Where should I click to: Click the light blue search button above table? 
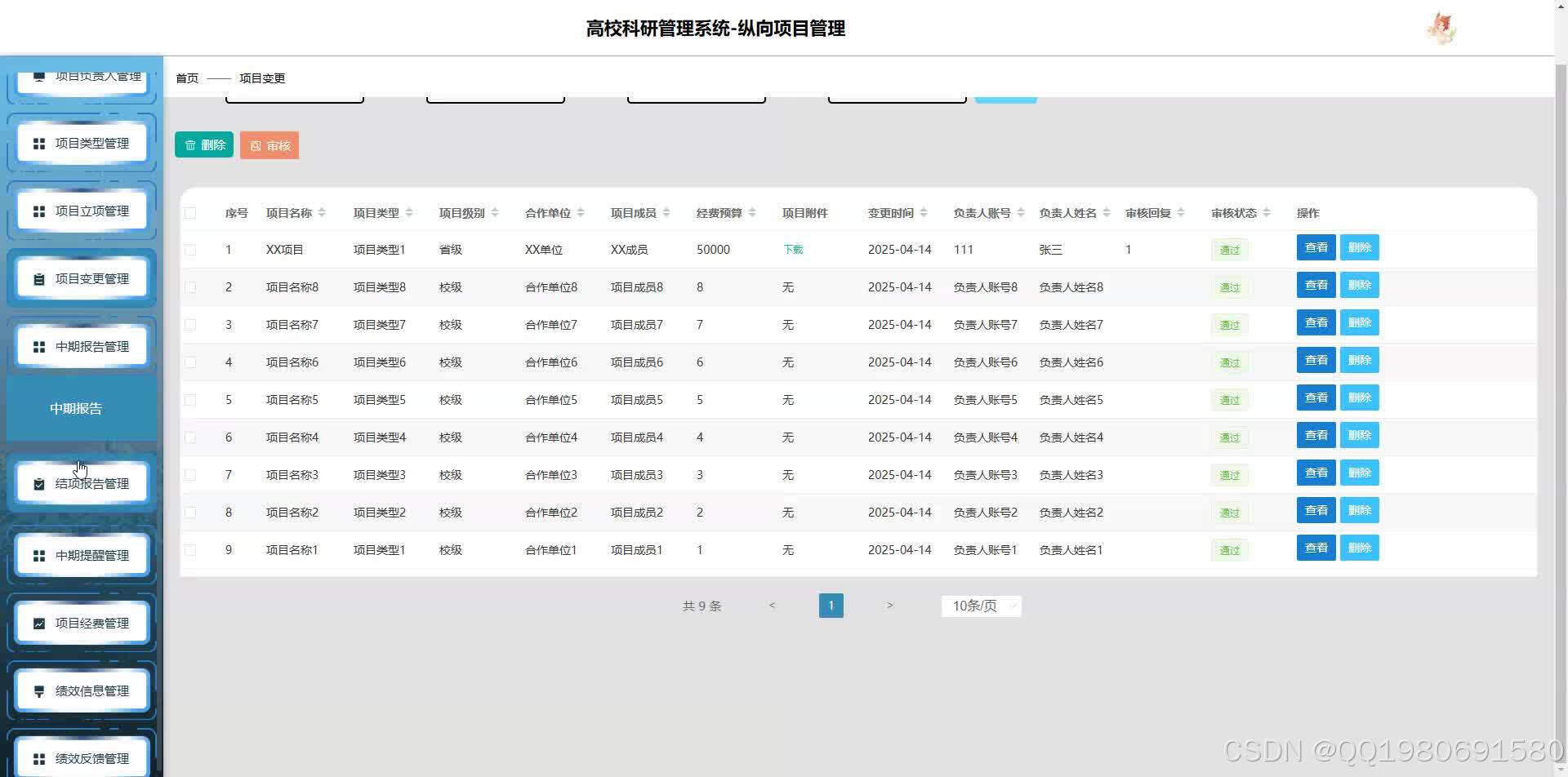[1006, 99]
